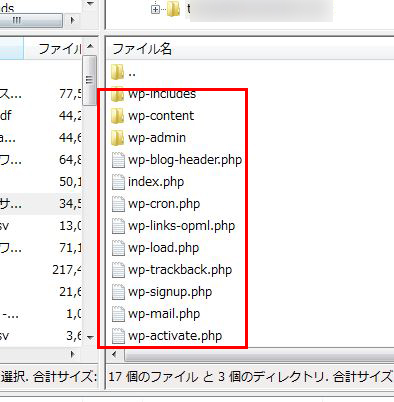Click the local tree horizontal scrollbar thumb
Screen dimensions: 394x402
click(31, 20)
